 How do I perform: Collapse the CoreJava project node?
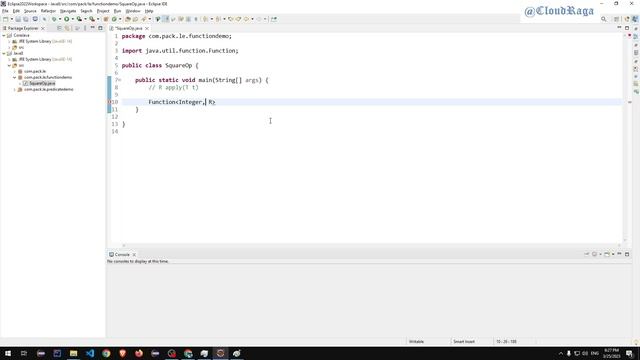click(4, 36)
